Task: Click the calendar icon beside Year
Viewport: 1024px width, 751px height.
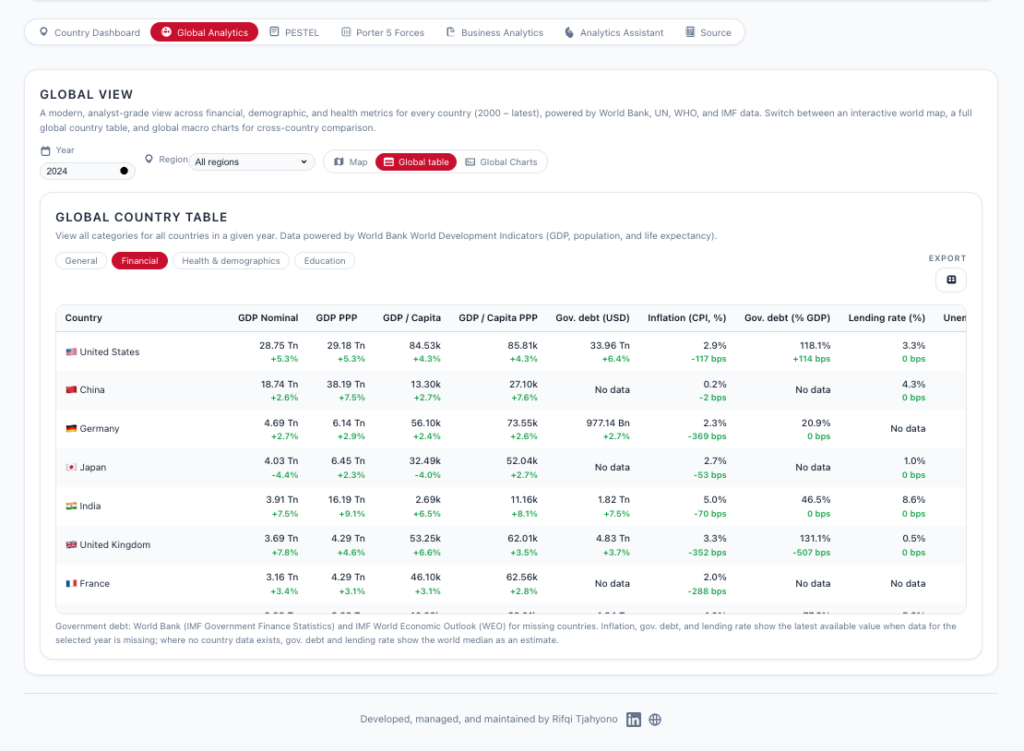Action: [x=45, y=151]
